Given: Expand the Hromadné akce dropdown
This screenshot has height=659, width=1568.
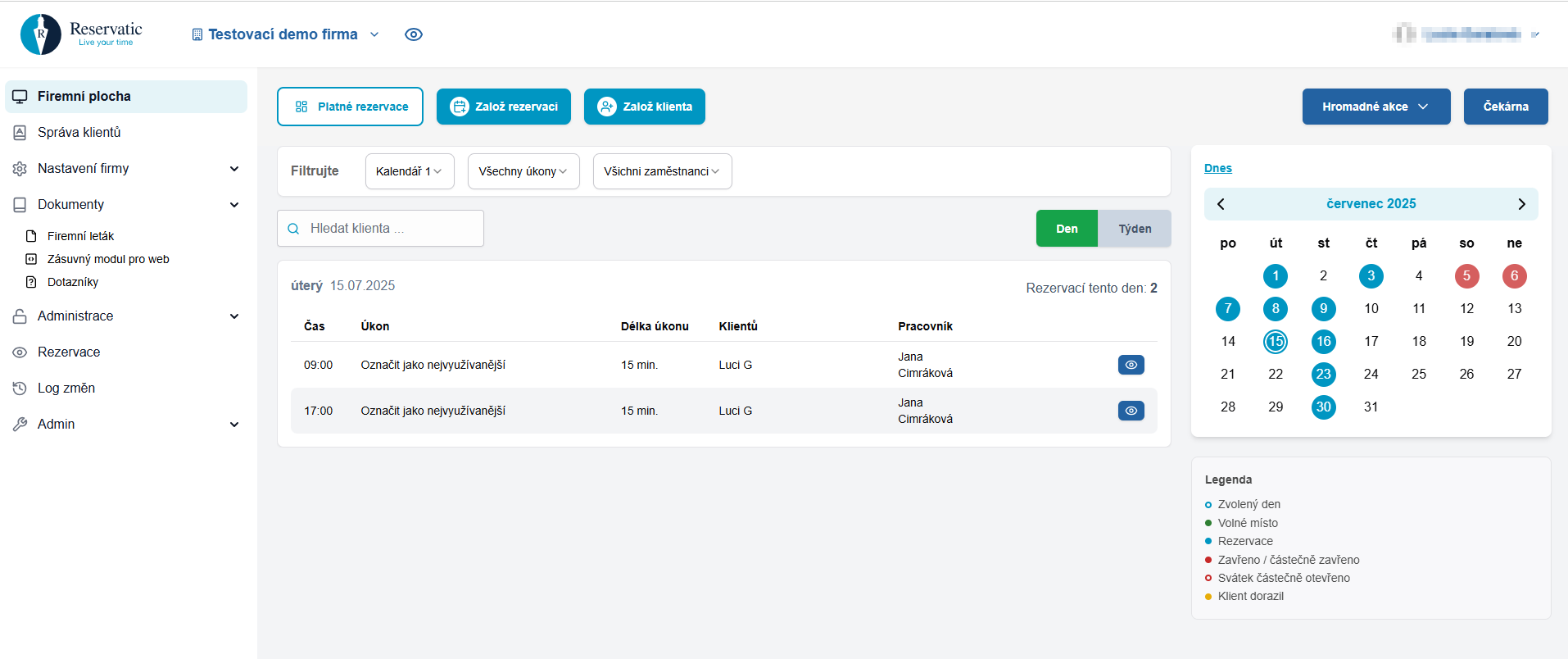Looking at the screenshot, I should pos(1375,107).
